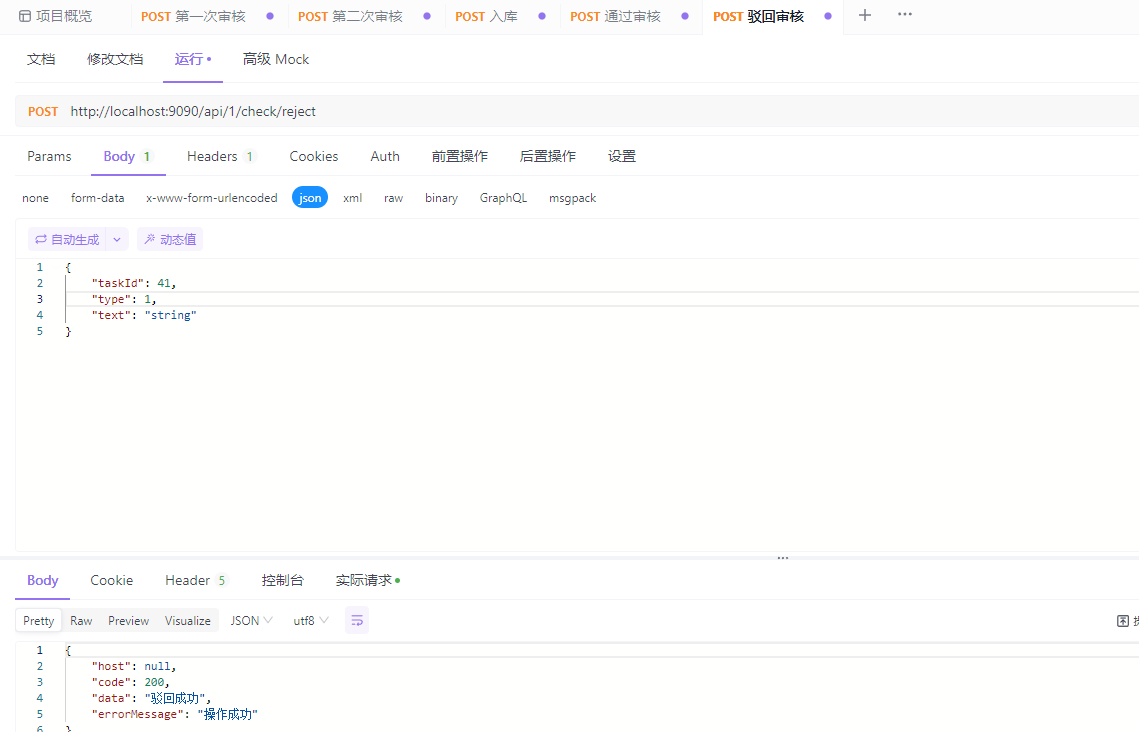
Task: Select the xml body format
Action: (x=352, y=197)
